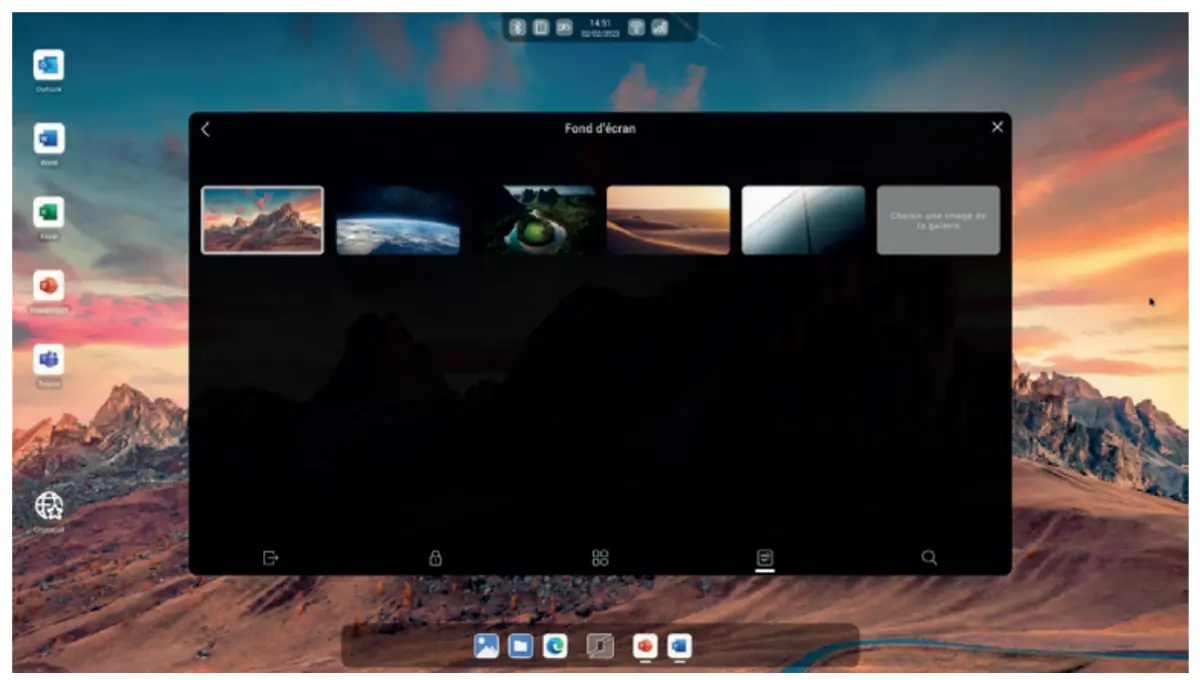1200x680 pixels.
Task: Go back using the left chevron arrow
Action: pyautogui.click(x=206, y=129)
